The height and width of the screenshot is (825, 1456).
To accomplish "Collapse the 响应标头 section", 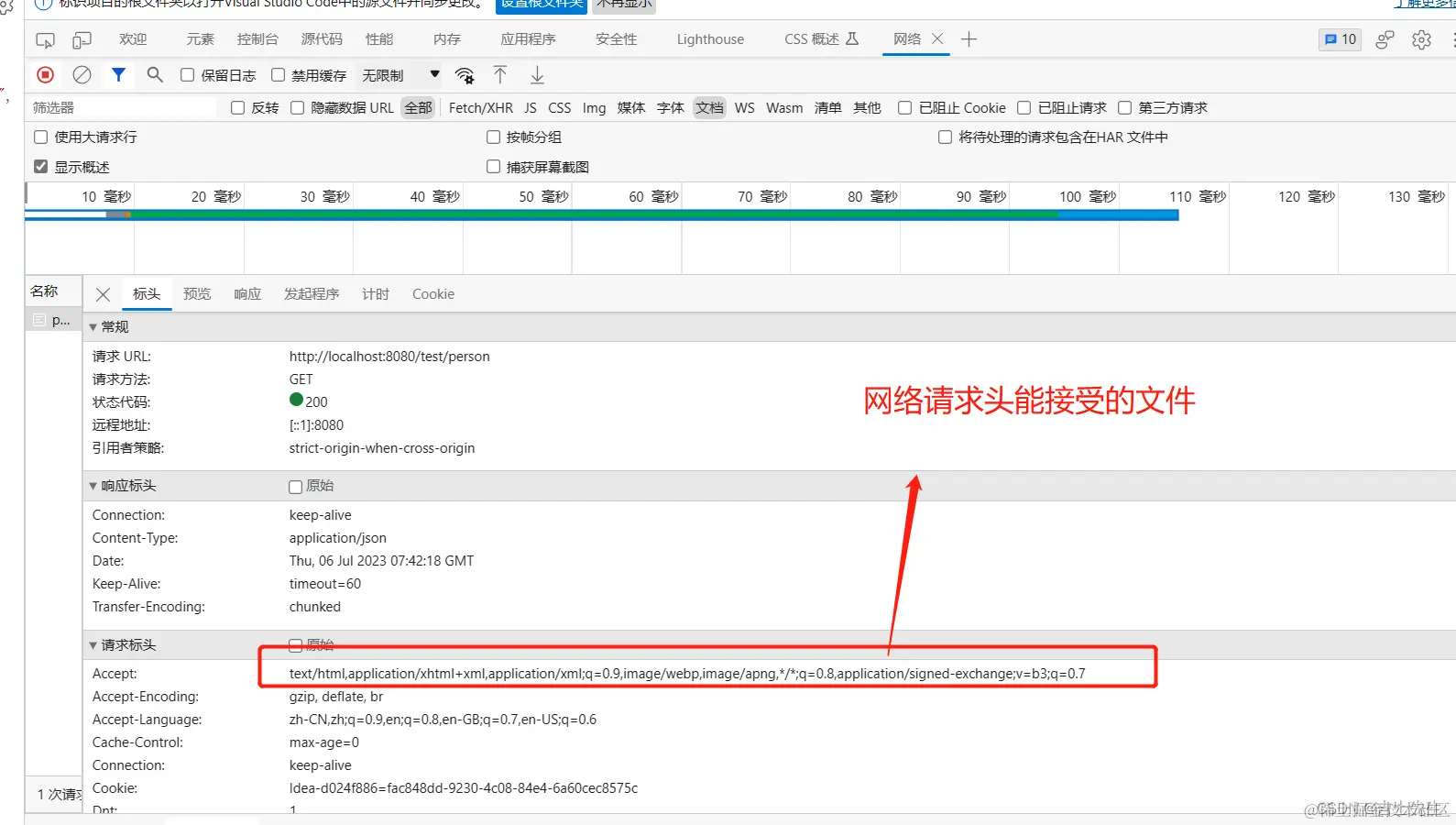I will (93, 486).
